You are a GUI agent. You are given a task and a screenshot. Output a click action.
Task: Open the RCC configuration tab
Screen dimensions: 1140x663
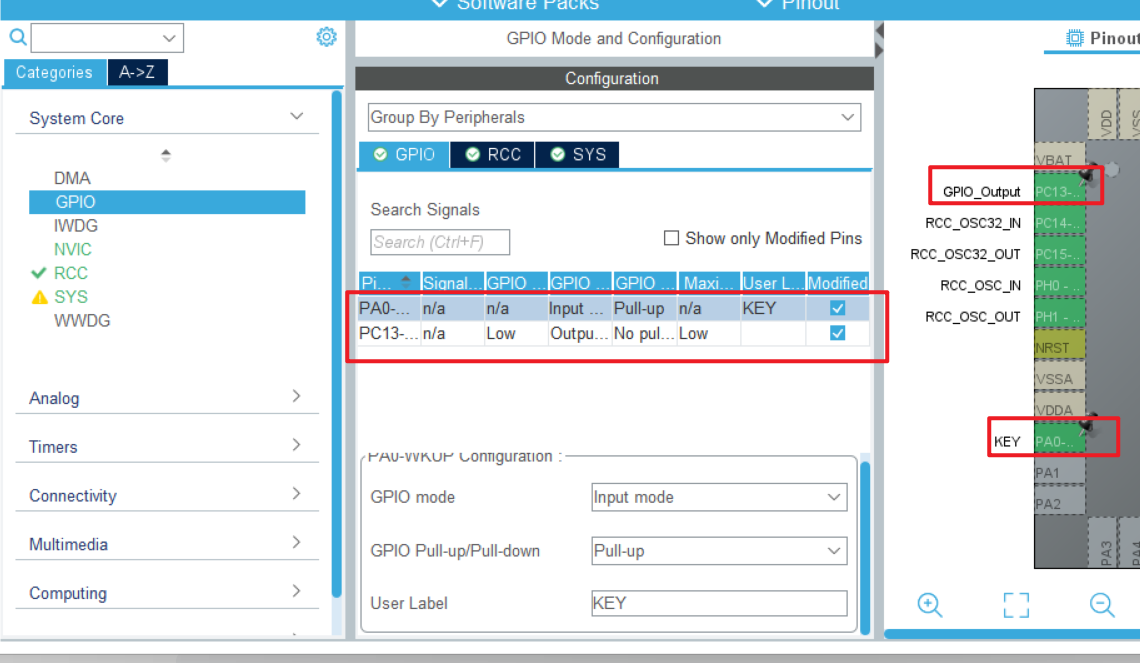[492, 154]
